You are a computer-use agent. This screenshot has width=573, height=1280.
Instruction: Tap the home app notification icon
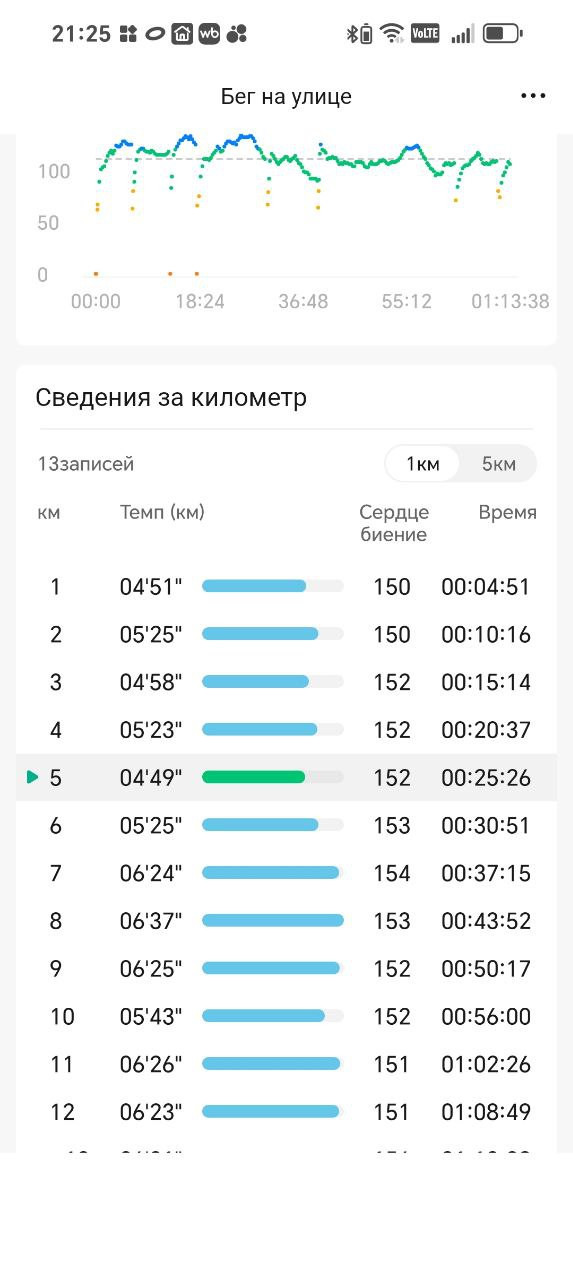coord(182,34)
